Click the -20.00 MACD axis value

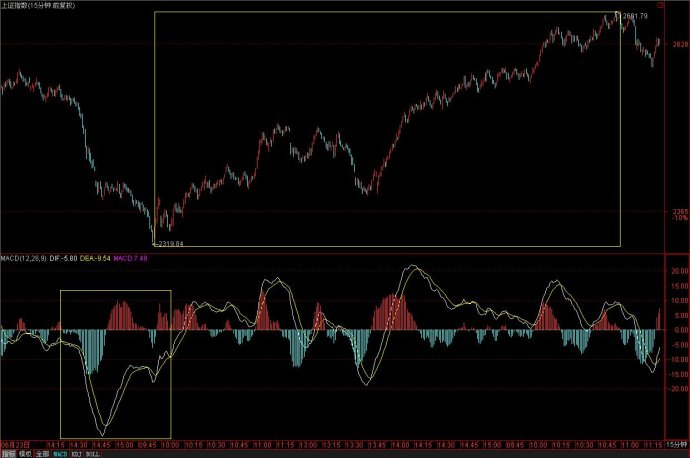pos(679,389)
